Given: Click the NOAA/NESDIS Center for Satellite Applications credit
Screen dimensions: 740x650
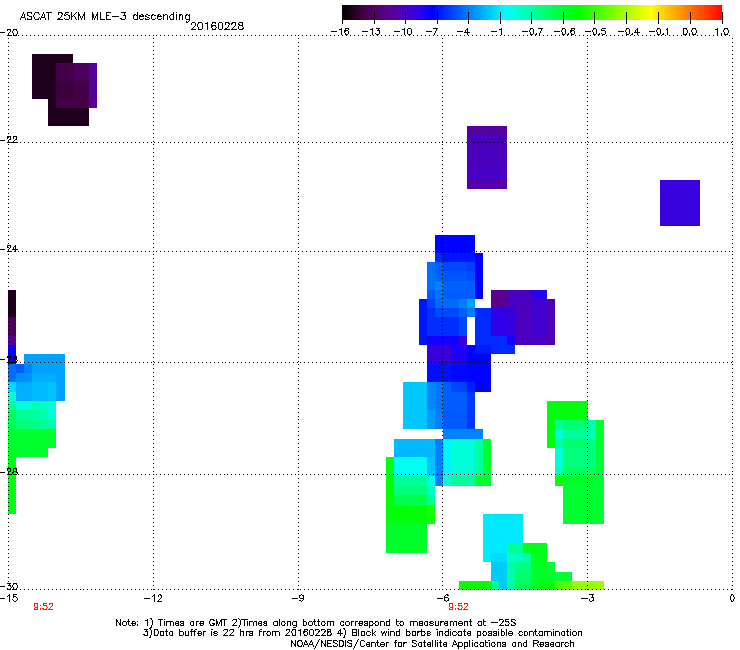Looking at the screenshot, I should tap(432, 644).
